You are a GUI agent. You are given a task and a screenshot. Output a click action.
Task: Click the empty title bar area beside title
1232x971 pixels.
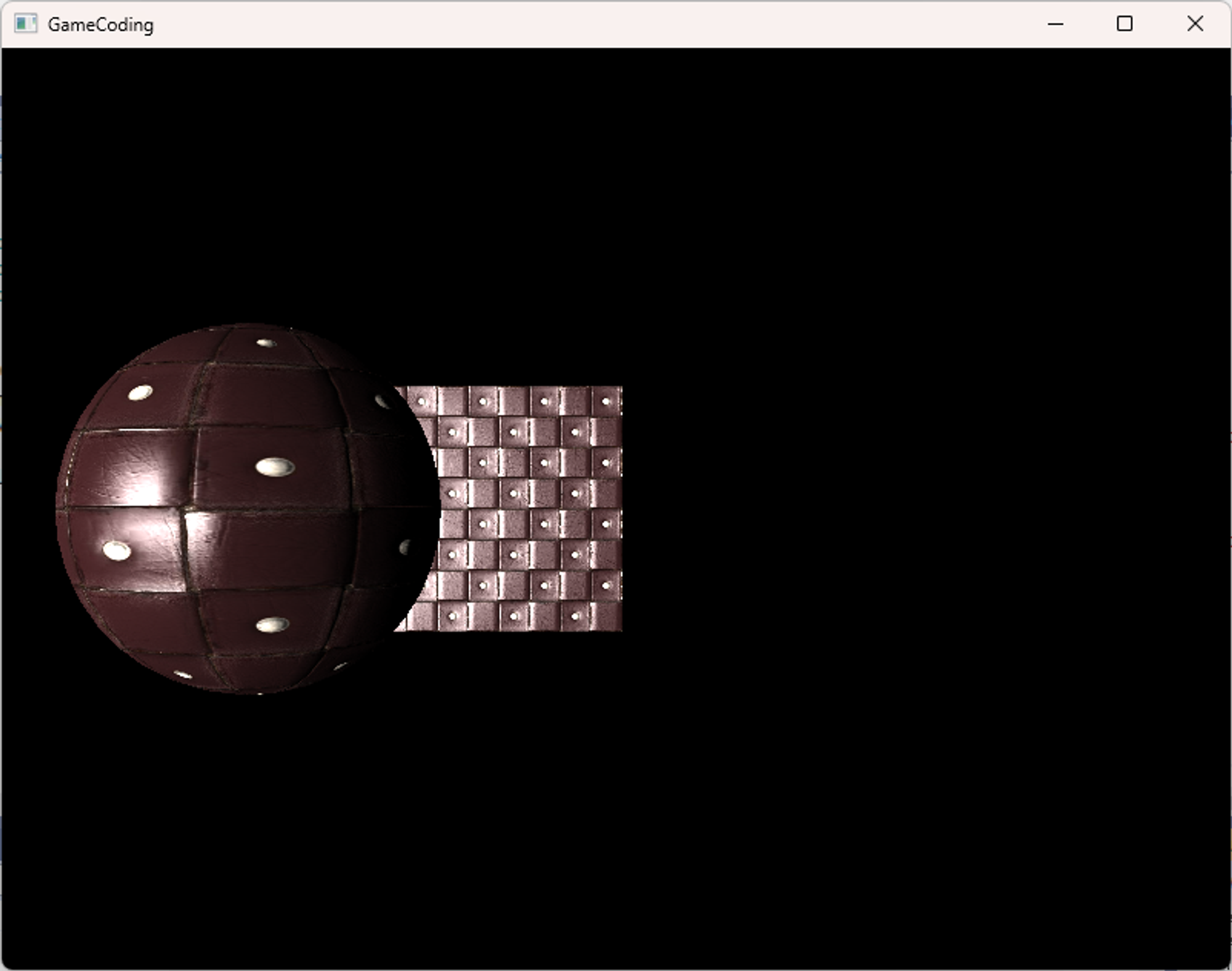[554, 25]
